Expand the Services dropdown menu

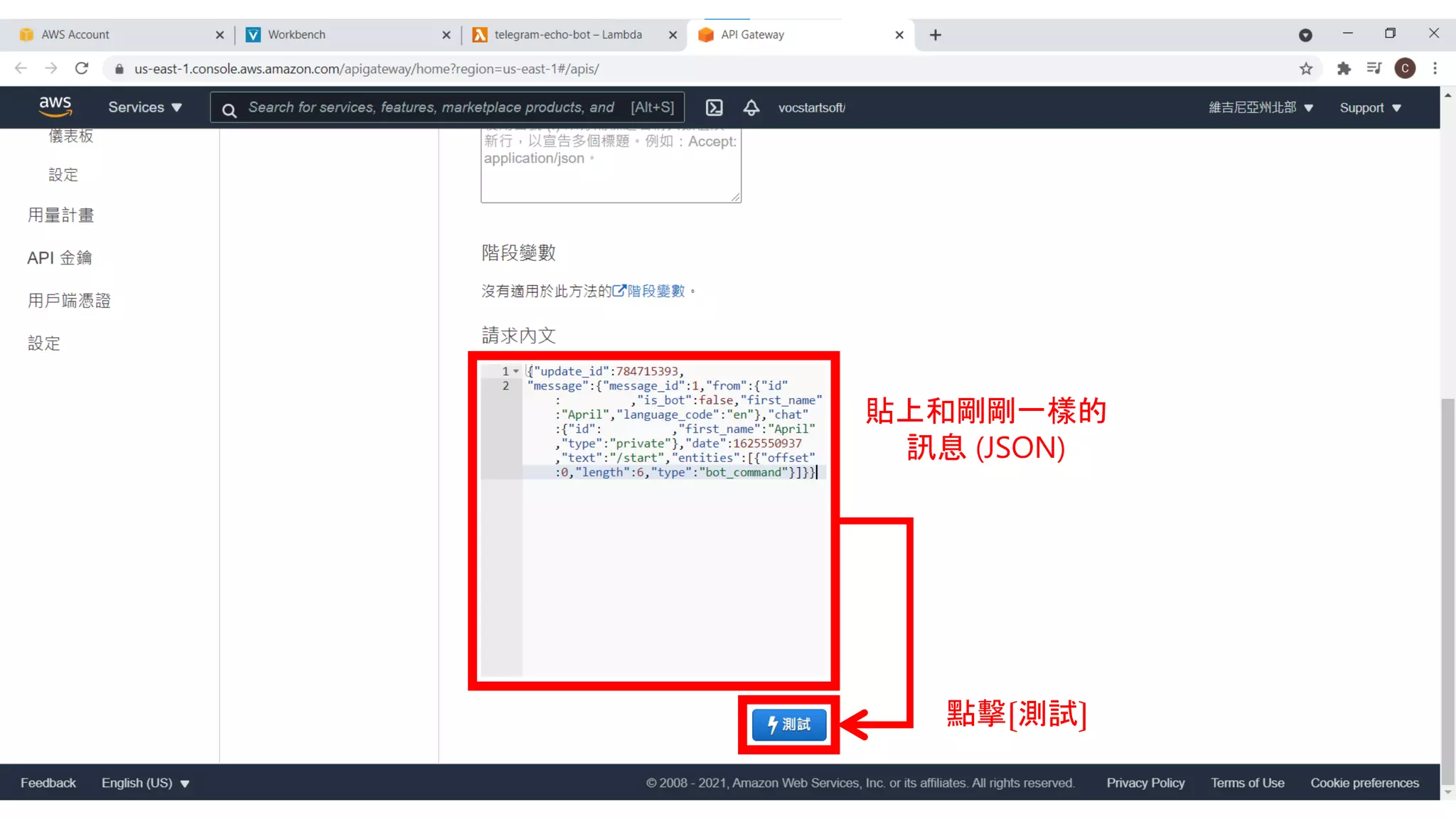coord(145,107)
